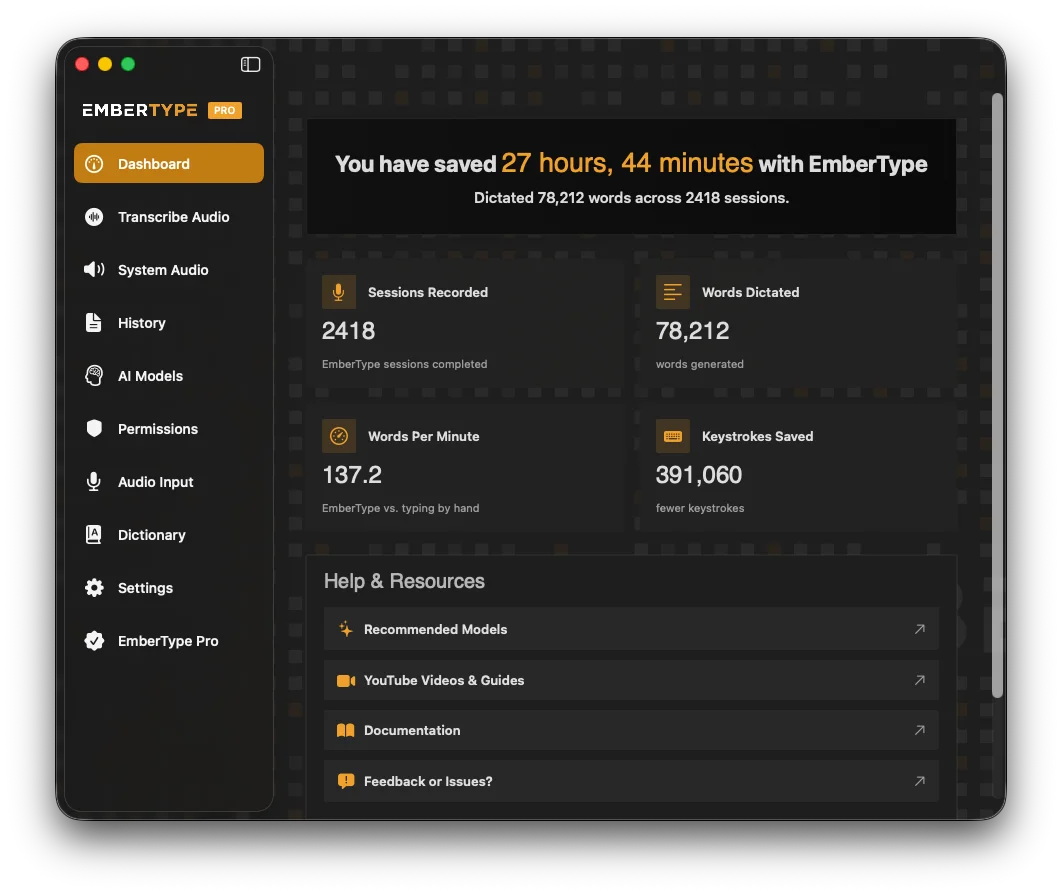
Task: Click the YouTube Videos camera icon
Action: (x=346, y=681)
